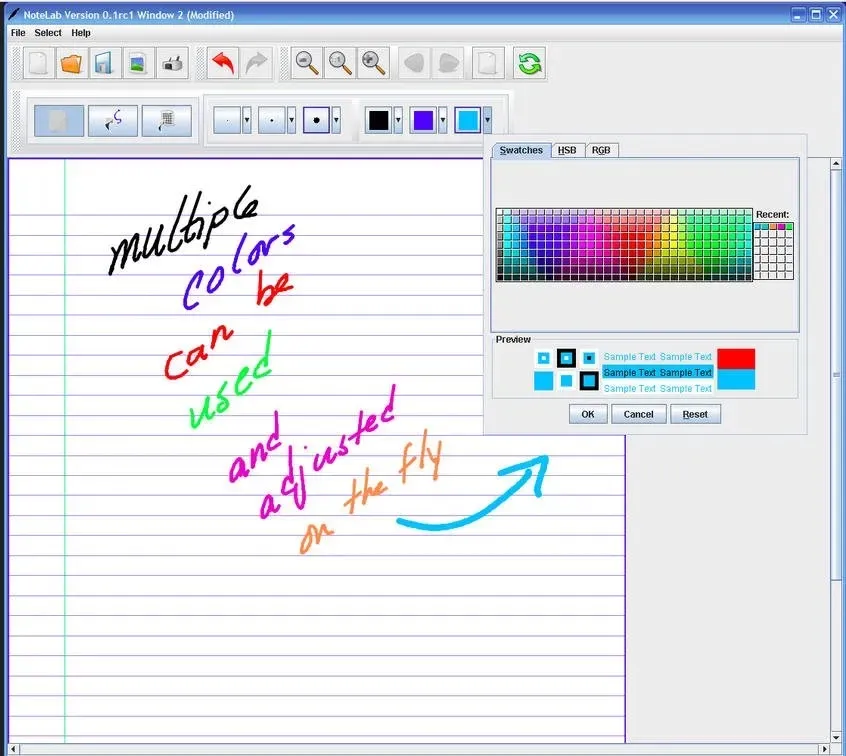This screenshot has height=756, width=846.
Task: Reset the color picker
Action: click(x=695, y=413)
